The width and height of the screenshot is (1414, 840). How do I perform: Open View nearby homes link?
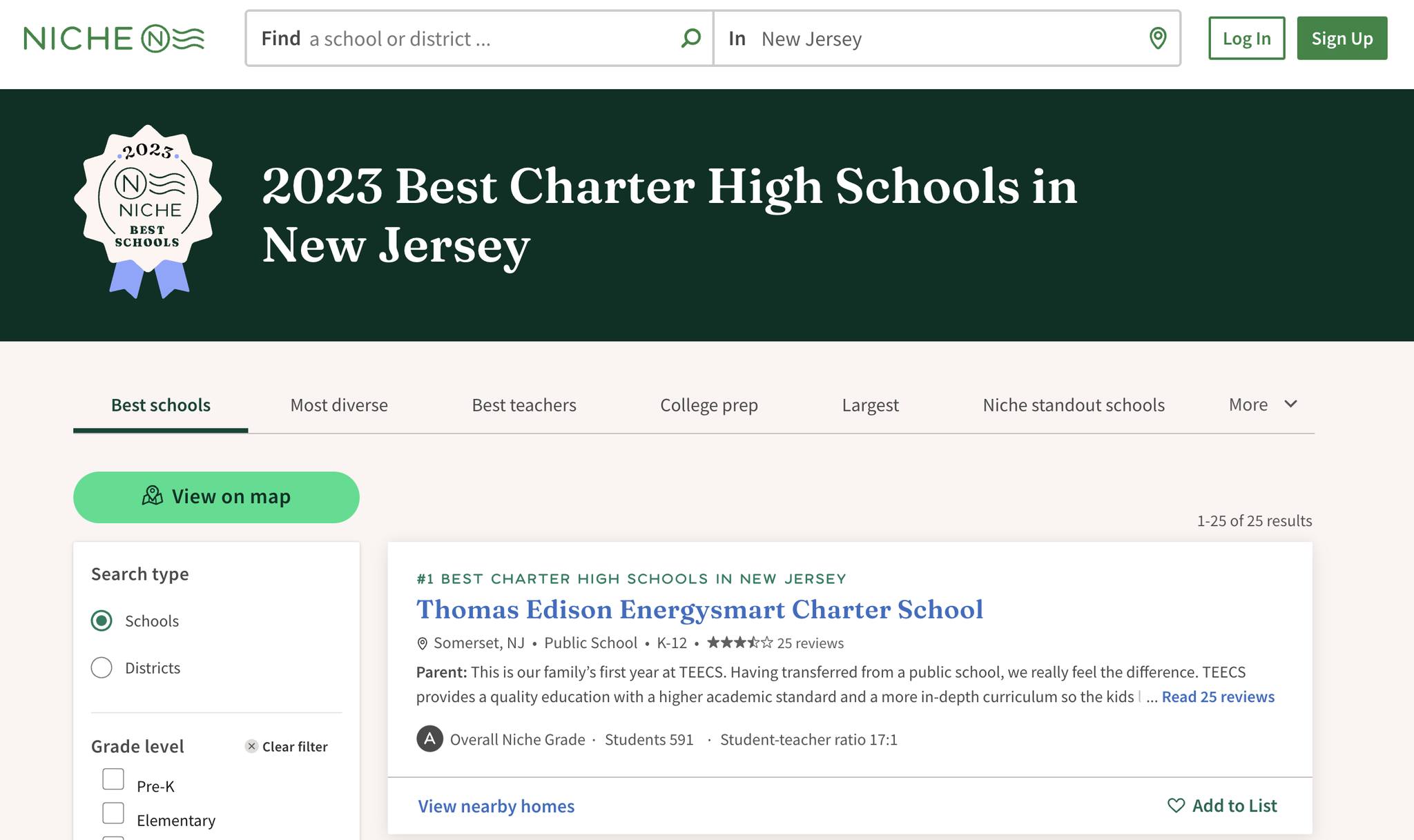496,805
